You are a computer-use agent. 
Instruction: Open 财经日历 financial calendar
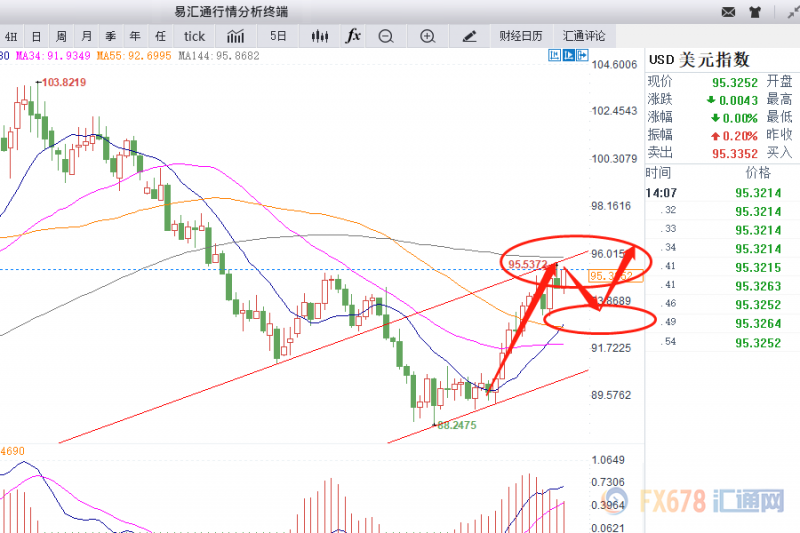coord(521,36)
